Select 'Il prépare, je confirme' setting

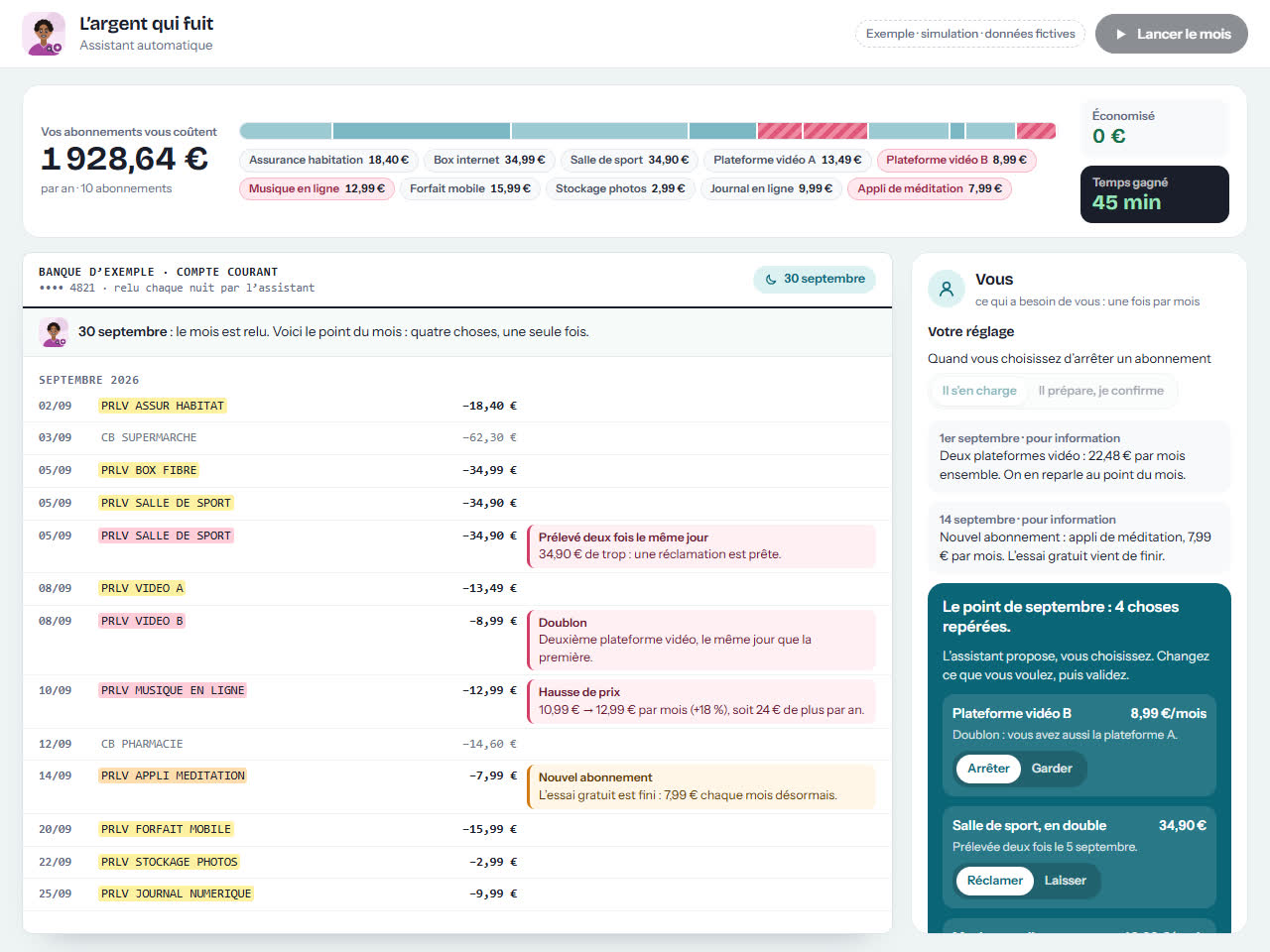(1101, 391)
